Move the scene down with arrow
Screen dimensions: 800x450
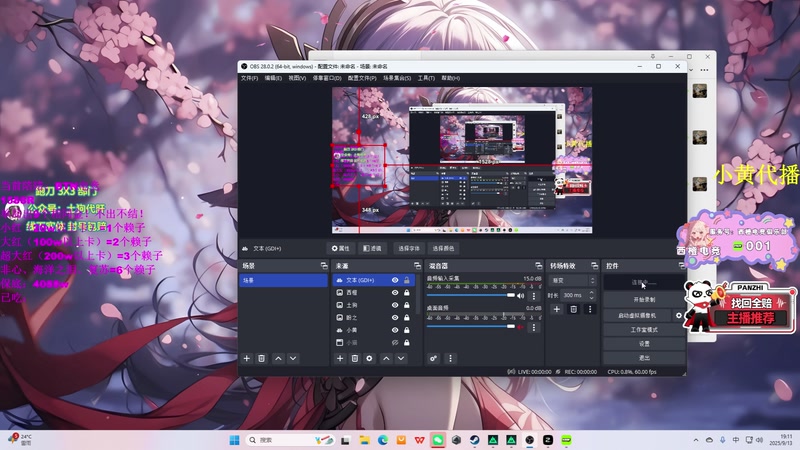pos(293,359)
